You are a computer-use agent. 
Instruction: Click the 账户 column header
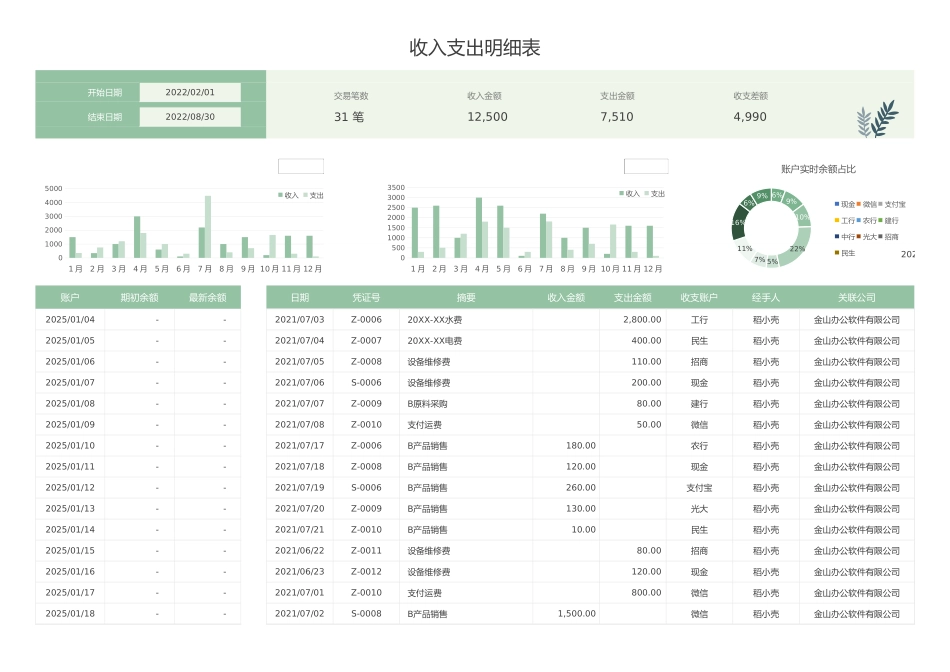click(x=70, y=298)
